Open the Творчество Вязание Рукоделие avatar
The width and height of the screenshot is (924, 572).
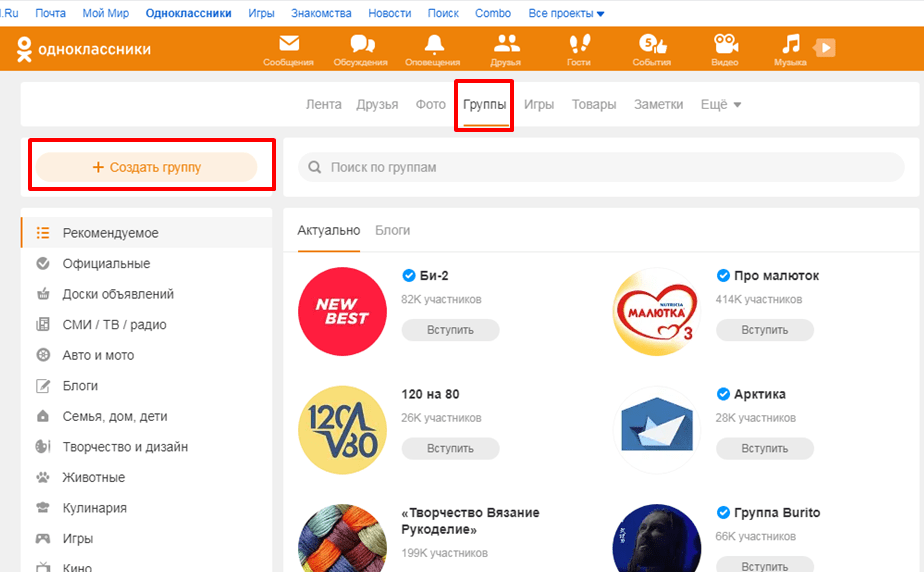pyautogui.click(x=342, y=538)
